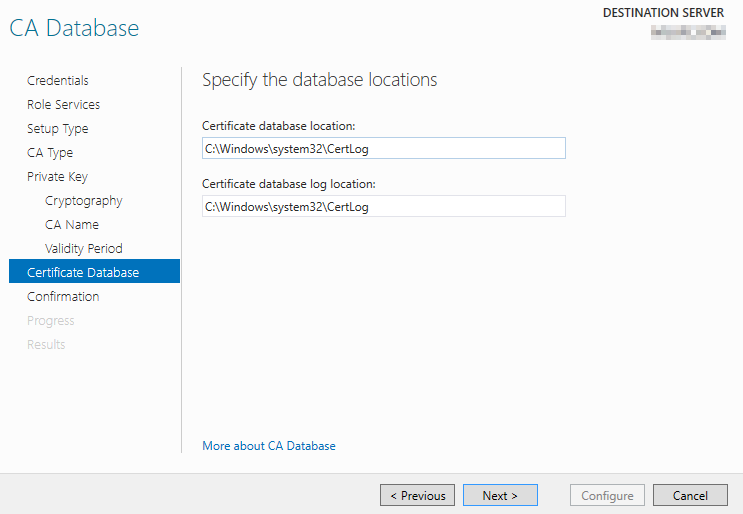Open the Validity Period sub-step

pos(84,249)
